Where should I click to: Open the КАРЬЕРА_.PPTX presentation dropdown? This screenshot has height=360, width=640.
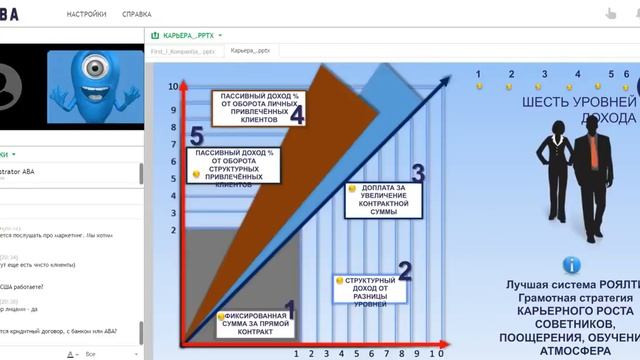tap(220, 36)
